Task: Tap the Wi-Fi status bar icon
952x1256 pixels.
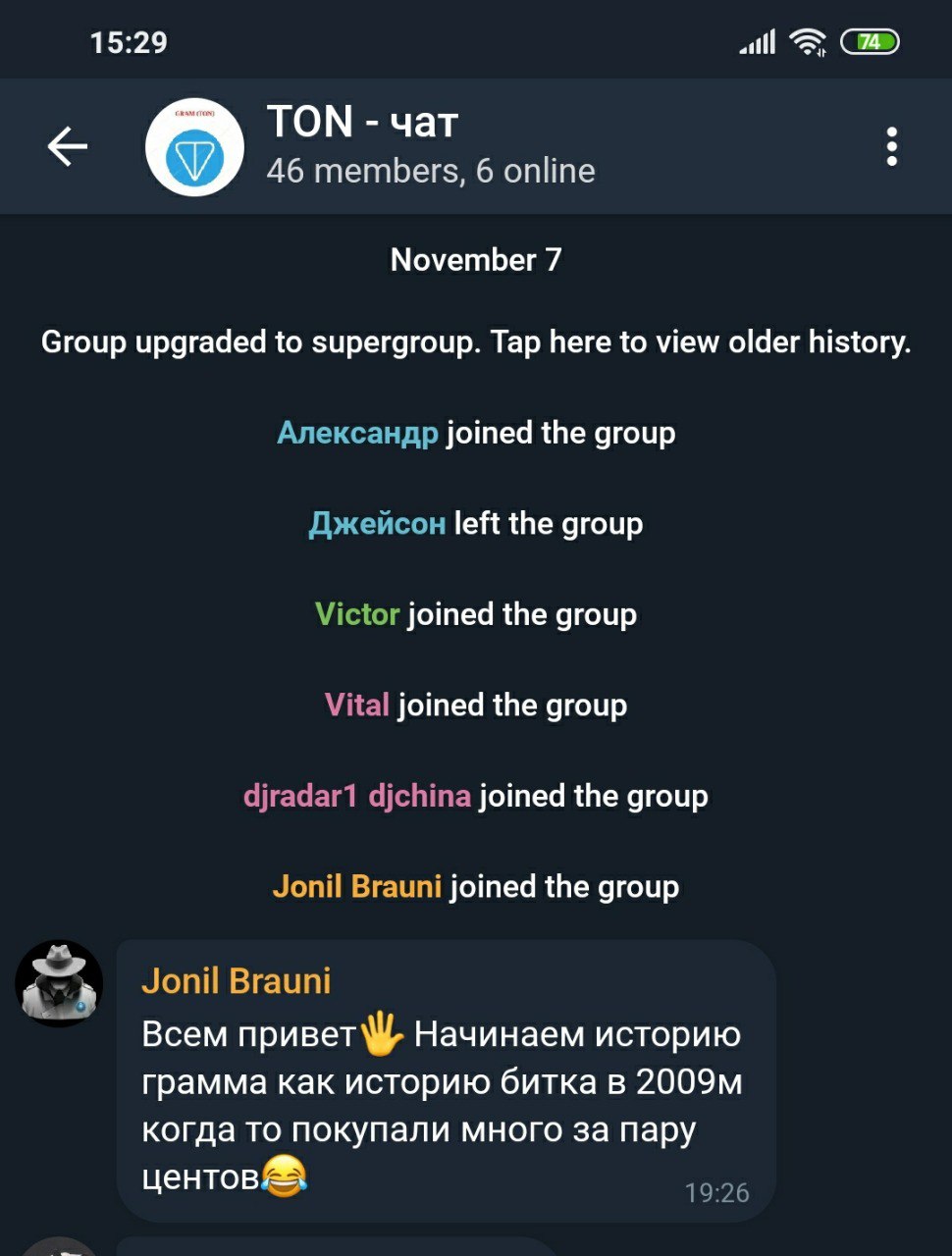Action: pyautogui.click(x=808, y=42)
